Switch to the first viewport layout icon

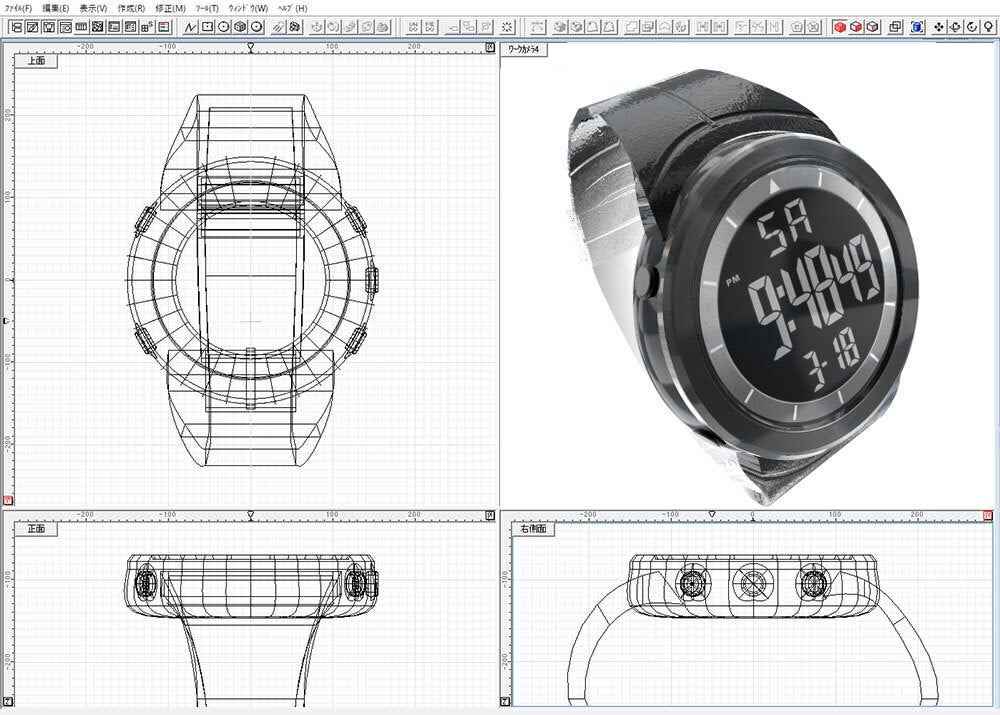click(x=16, y=27)
